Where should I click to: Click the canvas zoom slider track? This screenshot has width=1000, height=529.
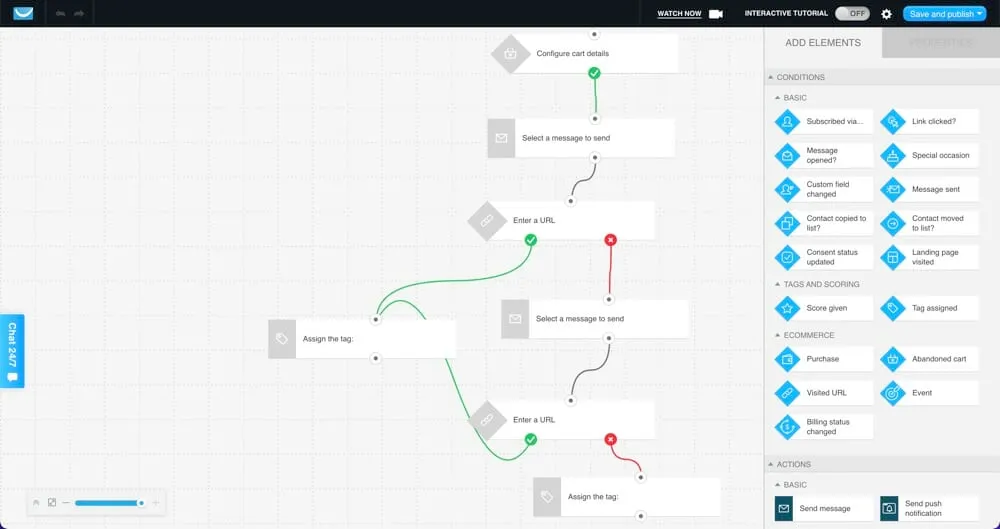point(106,502)
